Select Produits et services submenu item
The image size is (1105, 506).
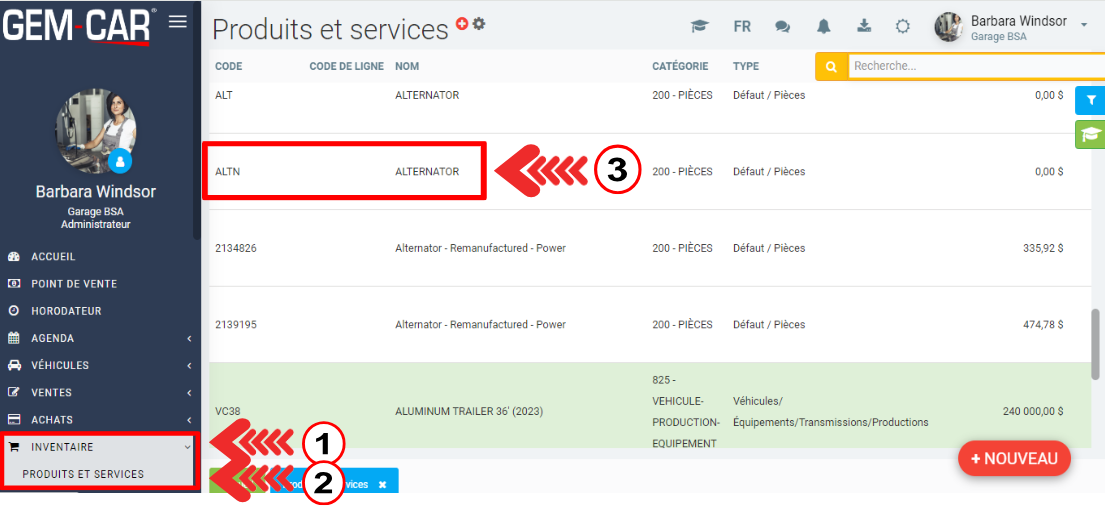click(x=83, y=474)
